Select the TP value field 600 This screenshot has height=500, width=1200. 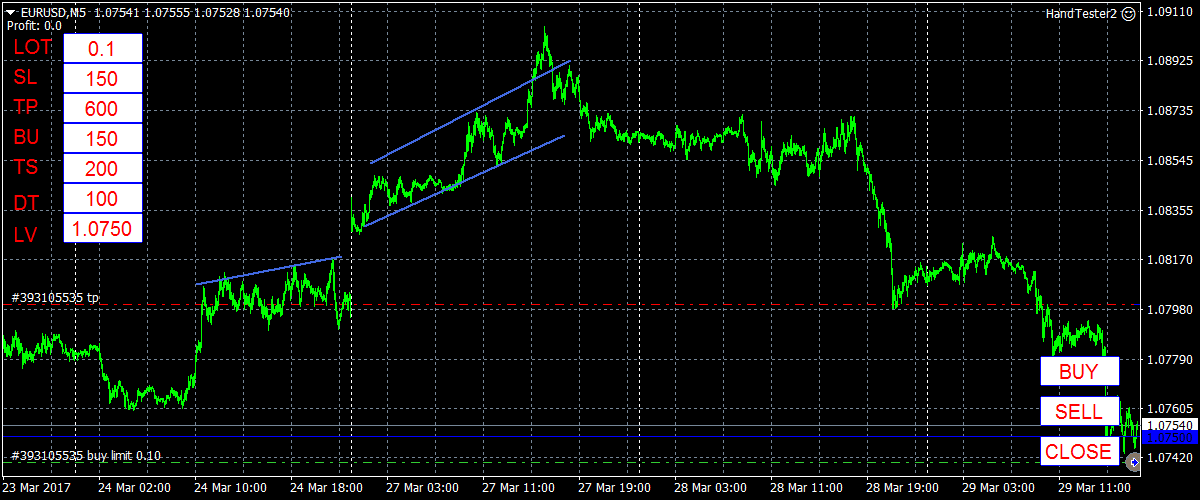(103, 108)
